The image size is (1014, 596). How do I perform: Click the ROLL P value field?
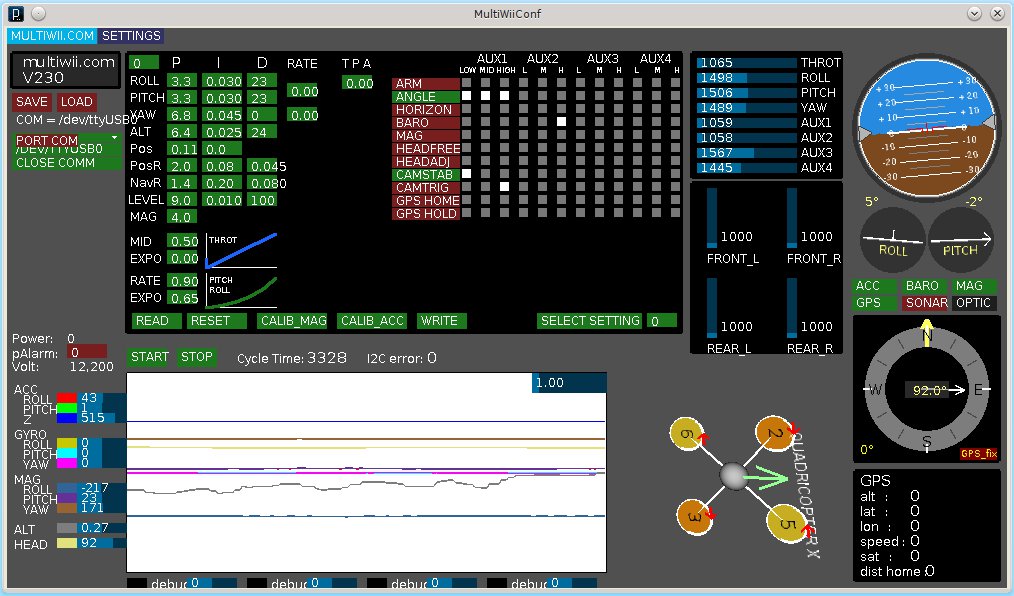[x=181, y=81]
